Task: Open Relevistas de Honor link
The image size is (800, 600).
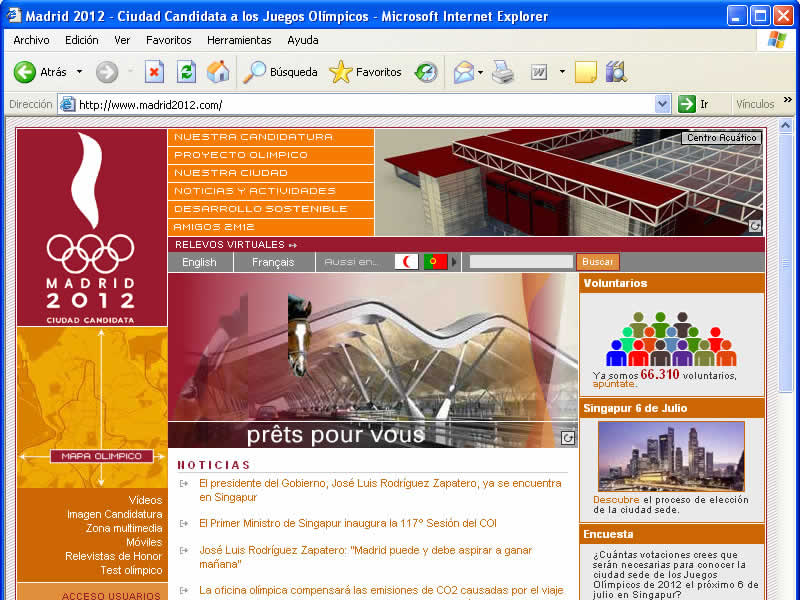Action: pos(113,557)
